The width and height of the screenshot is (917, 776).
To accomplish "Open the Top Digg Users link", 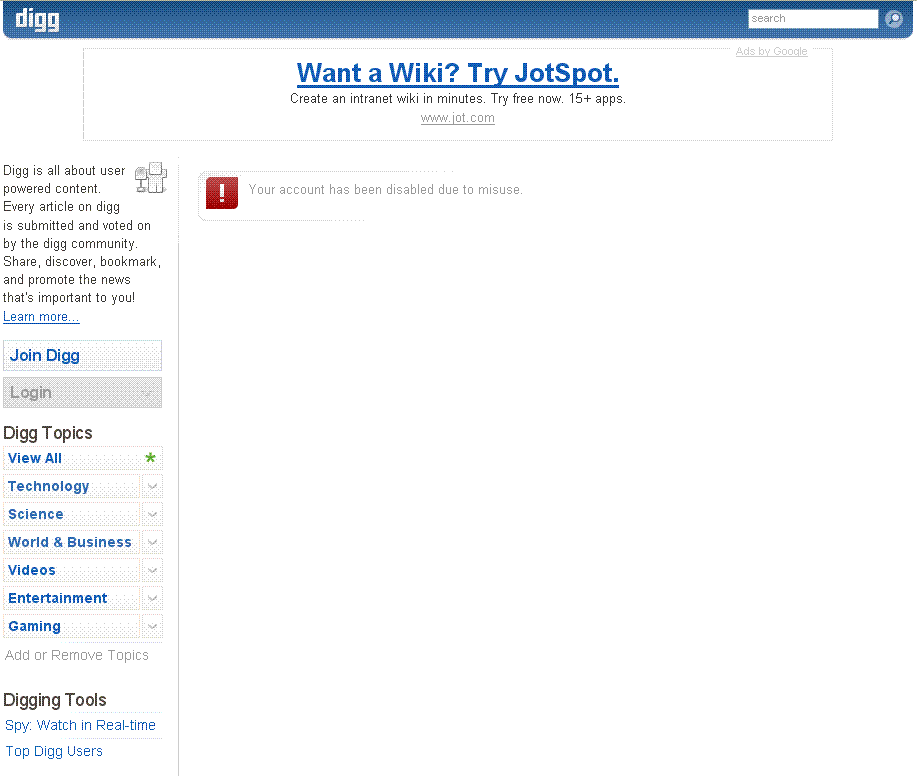I will click(x=54, y=751).
